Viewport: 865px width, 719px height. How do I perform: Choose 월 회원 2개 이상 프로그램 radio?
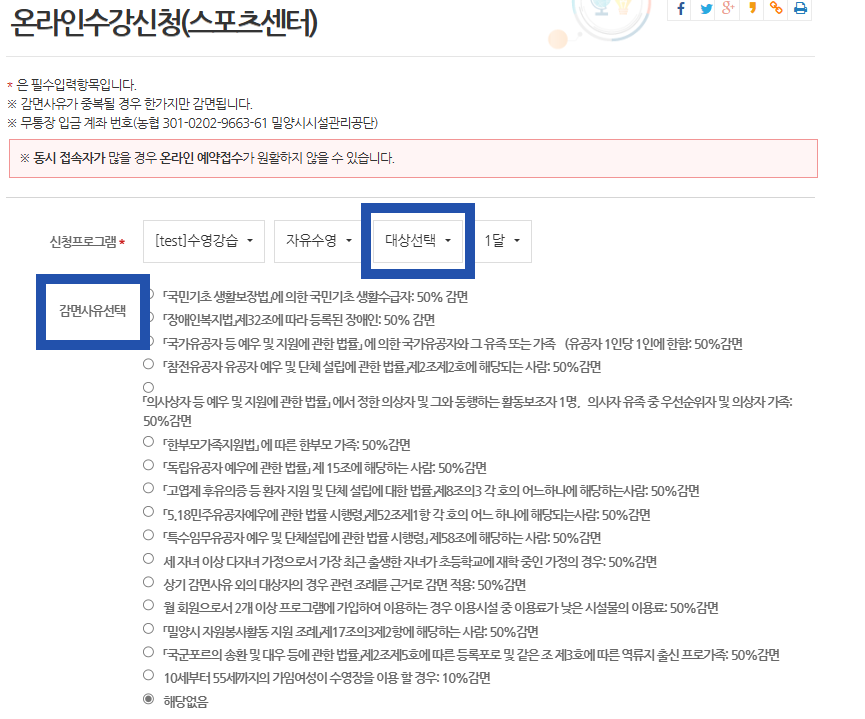tap(148, 605)
